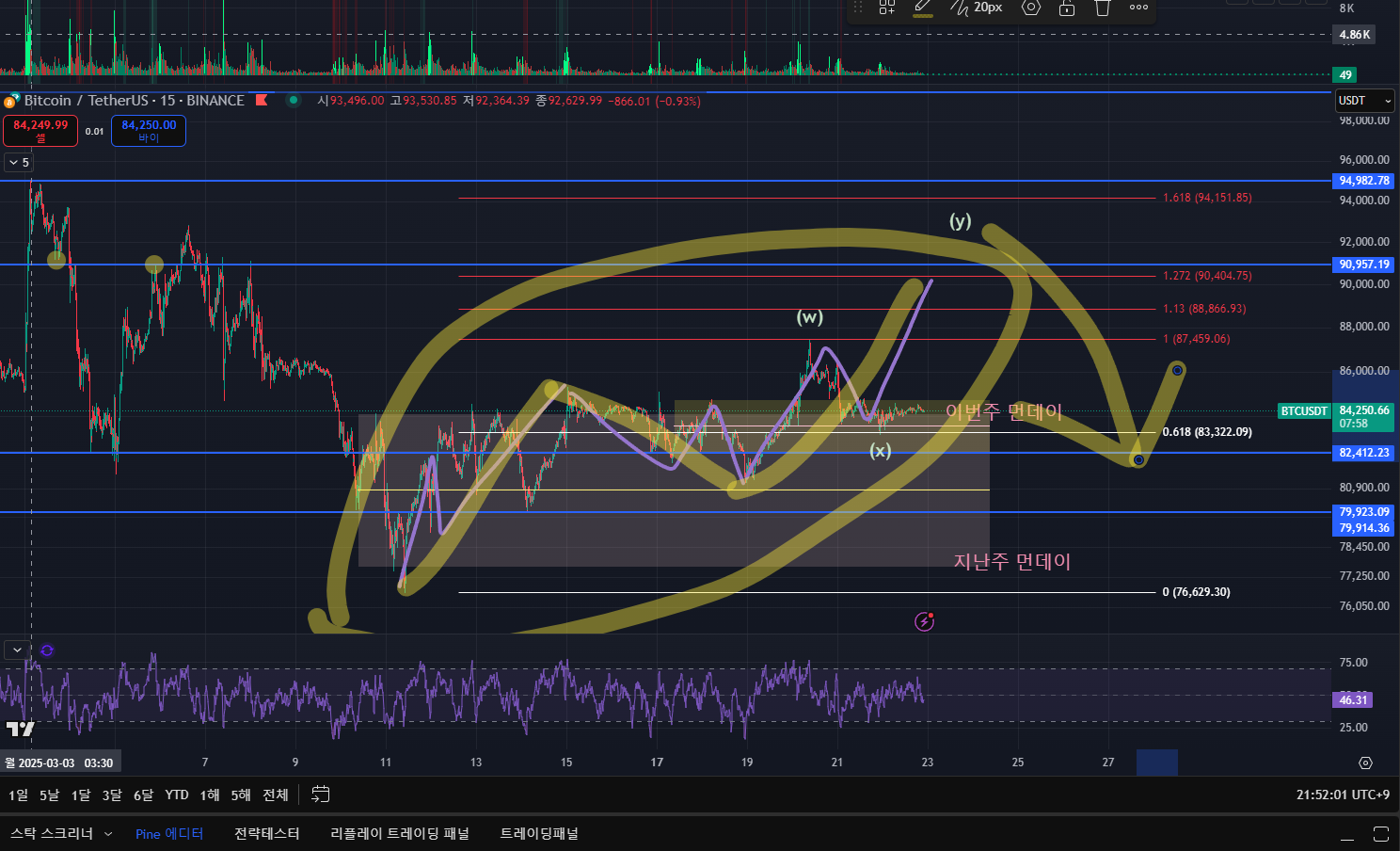
Task: Click the red flag icon next to BINANCE
Action: point(262,100)
